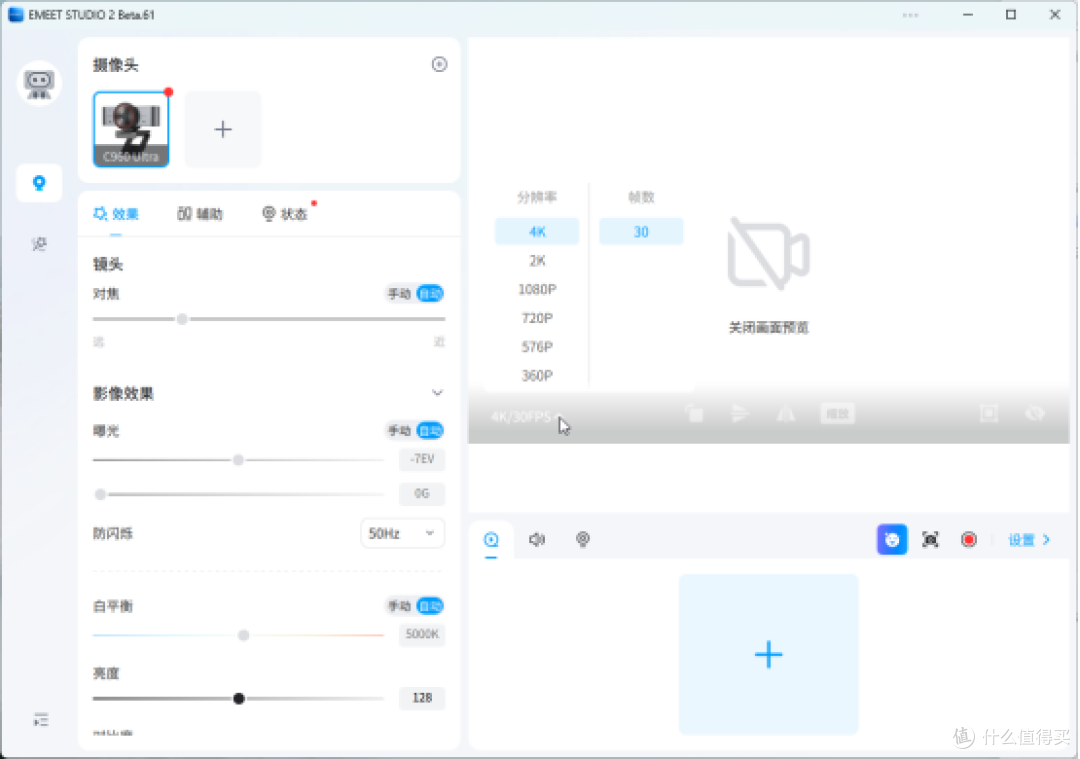Choose 4K resolution in the list

(x=537, y=231)
